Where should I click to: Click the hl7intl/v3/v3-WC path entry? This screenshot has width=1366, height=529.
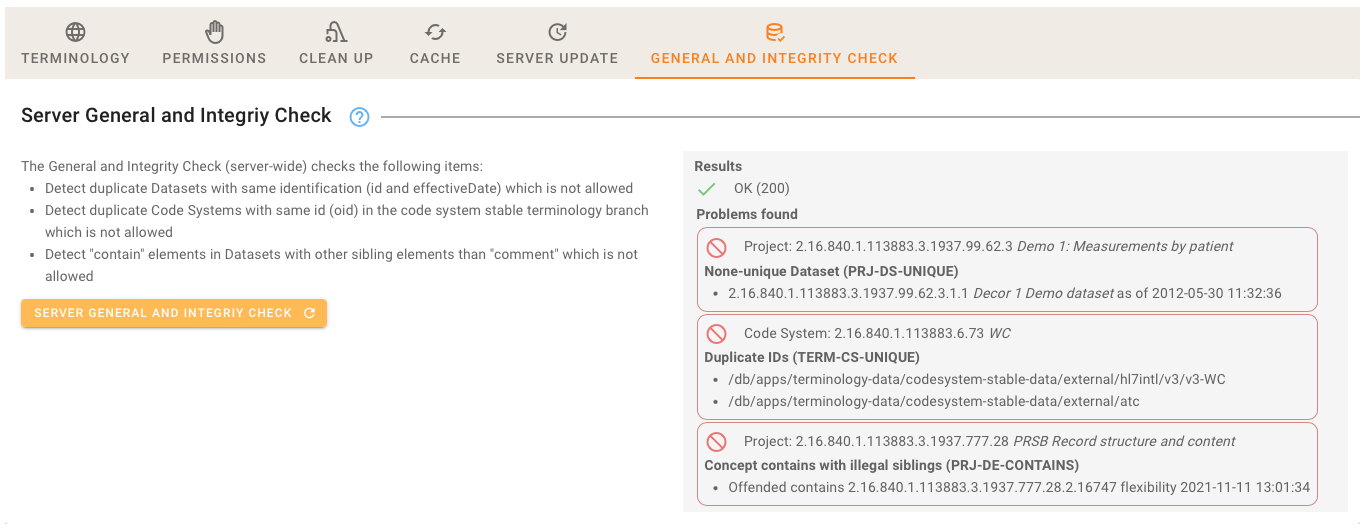(x=977, y=380)
